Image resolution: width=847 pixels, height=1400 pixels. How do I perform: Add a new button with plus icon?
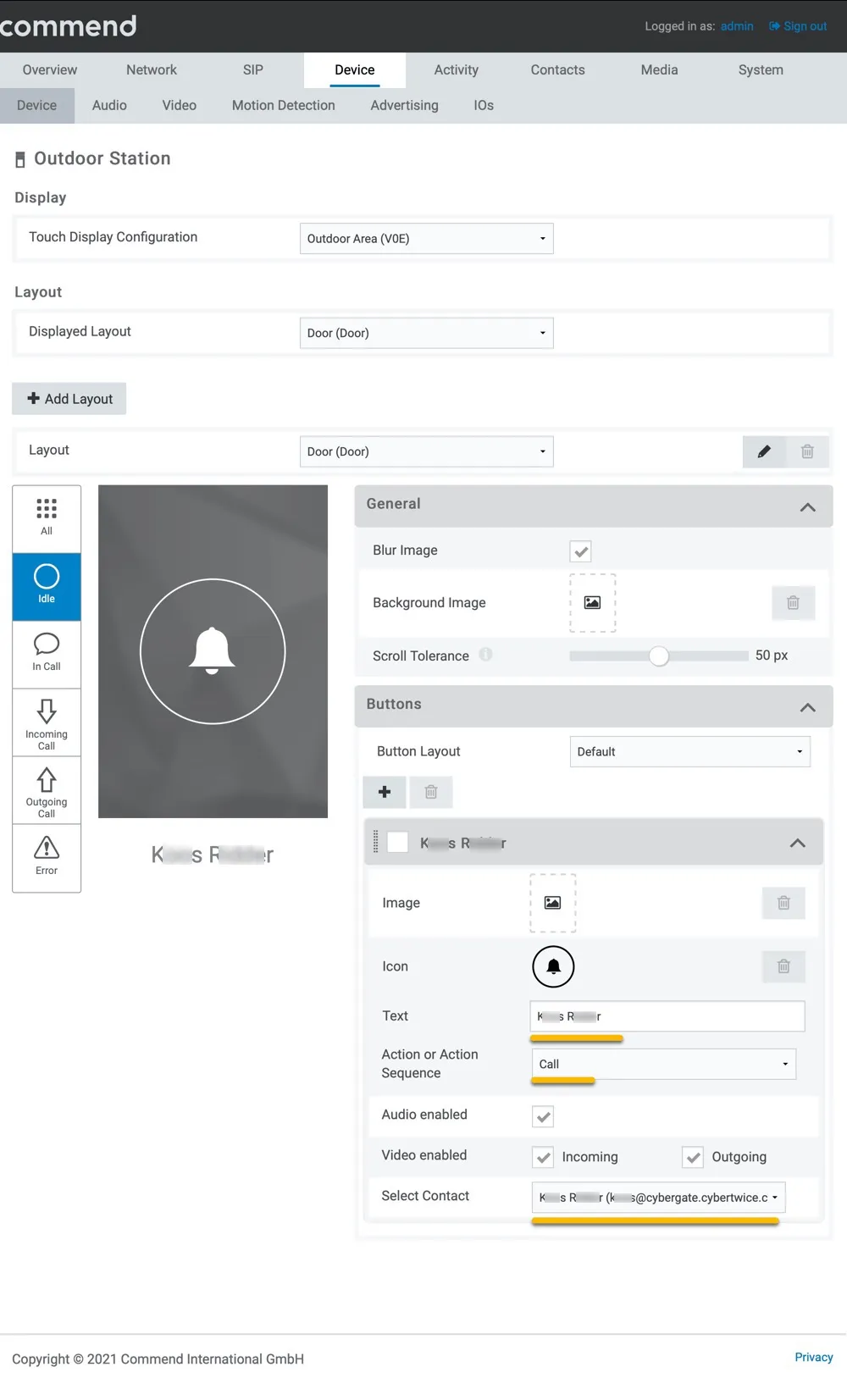(x=385, y=792)
